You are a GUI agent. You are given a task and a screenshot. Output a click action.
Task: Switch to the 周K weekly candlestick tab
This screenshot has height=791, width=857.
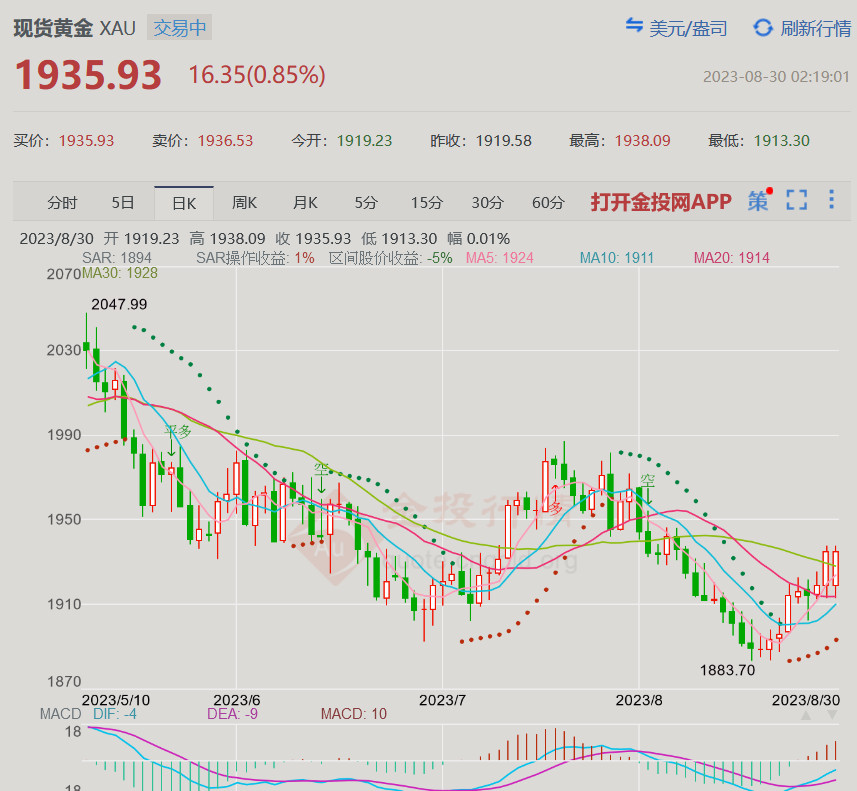pos(245,203)
